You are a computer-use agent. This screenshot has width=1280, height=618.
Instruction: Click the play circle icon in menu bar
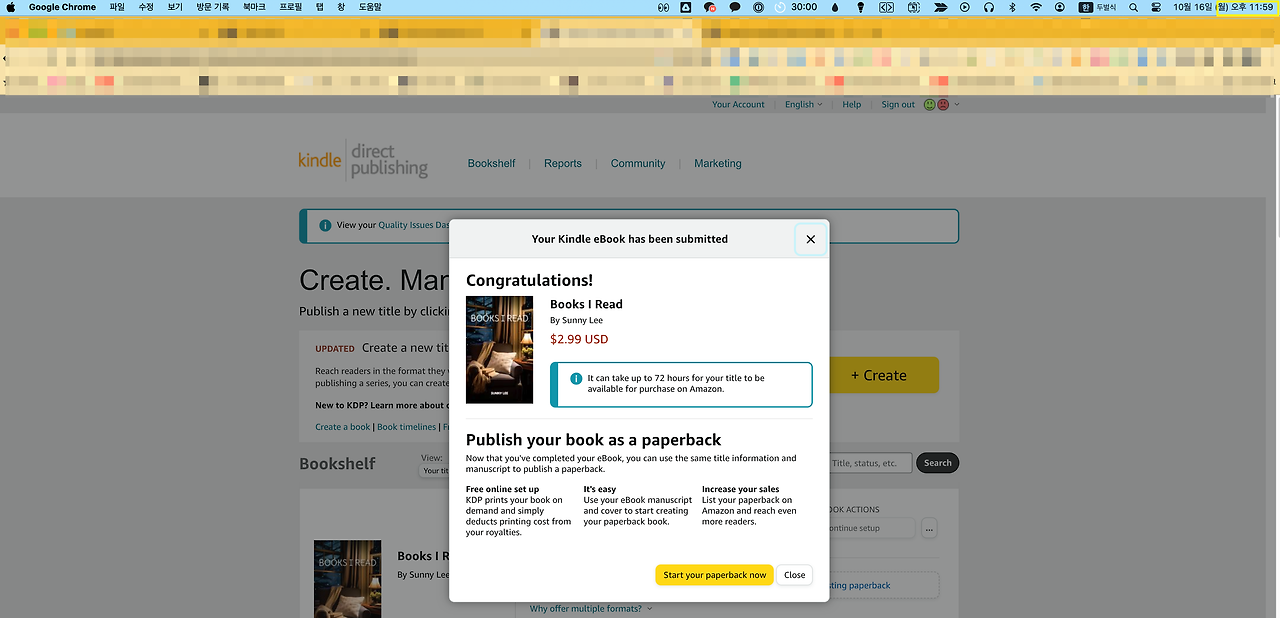(x=965, y=7)
